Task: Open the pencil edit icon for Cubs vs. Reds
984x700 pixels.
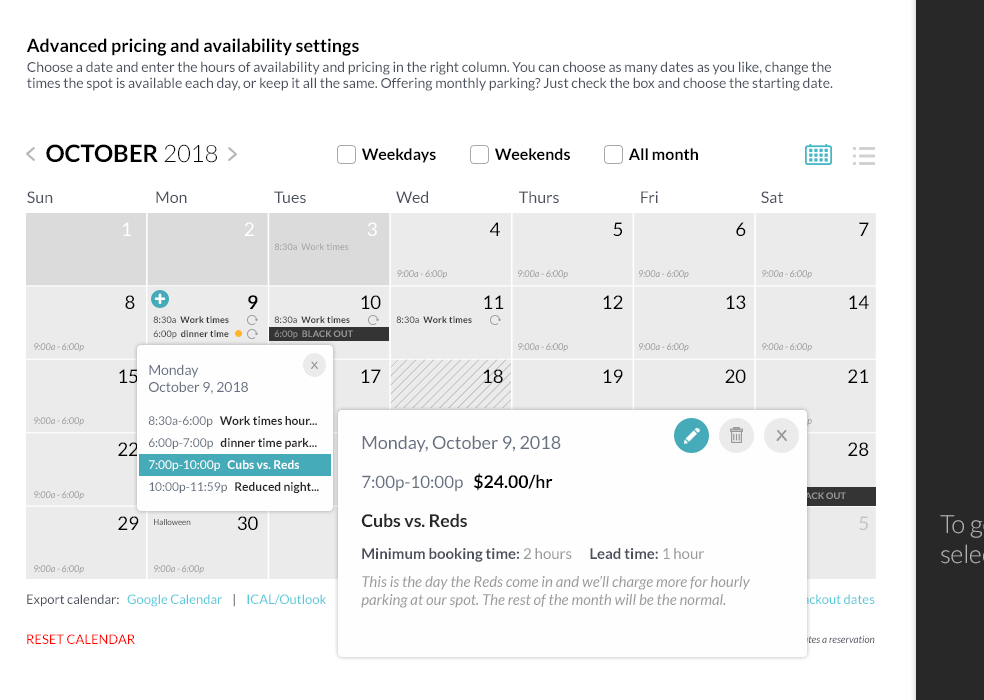Action: 691,435
